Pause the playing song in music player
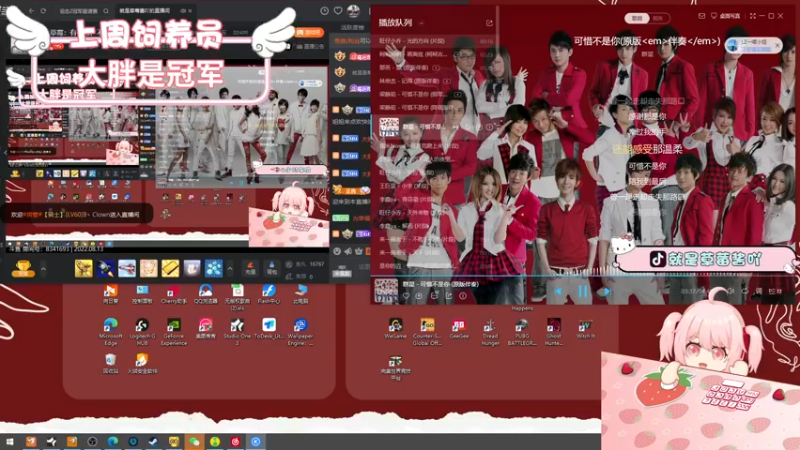Viewport: 800px width, 450px height. [582, 291]
